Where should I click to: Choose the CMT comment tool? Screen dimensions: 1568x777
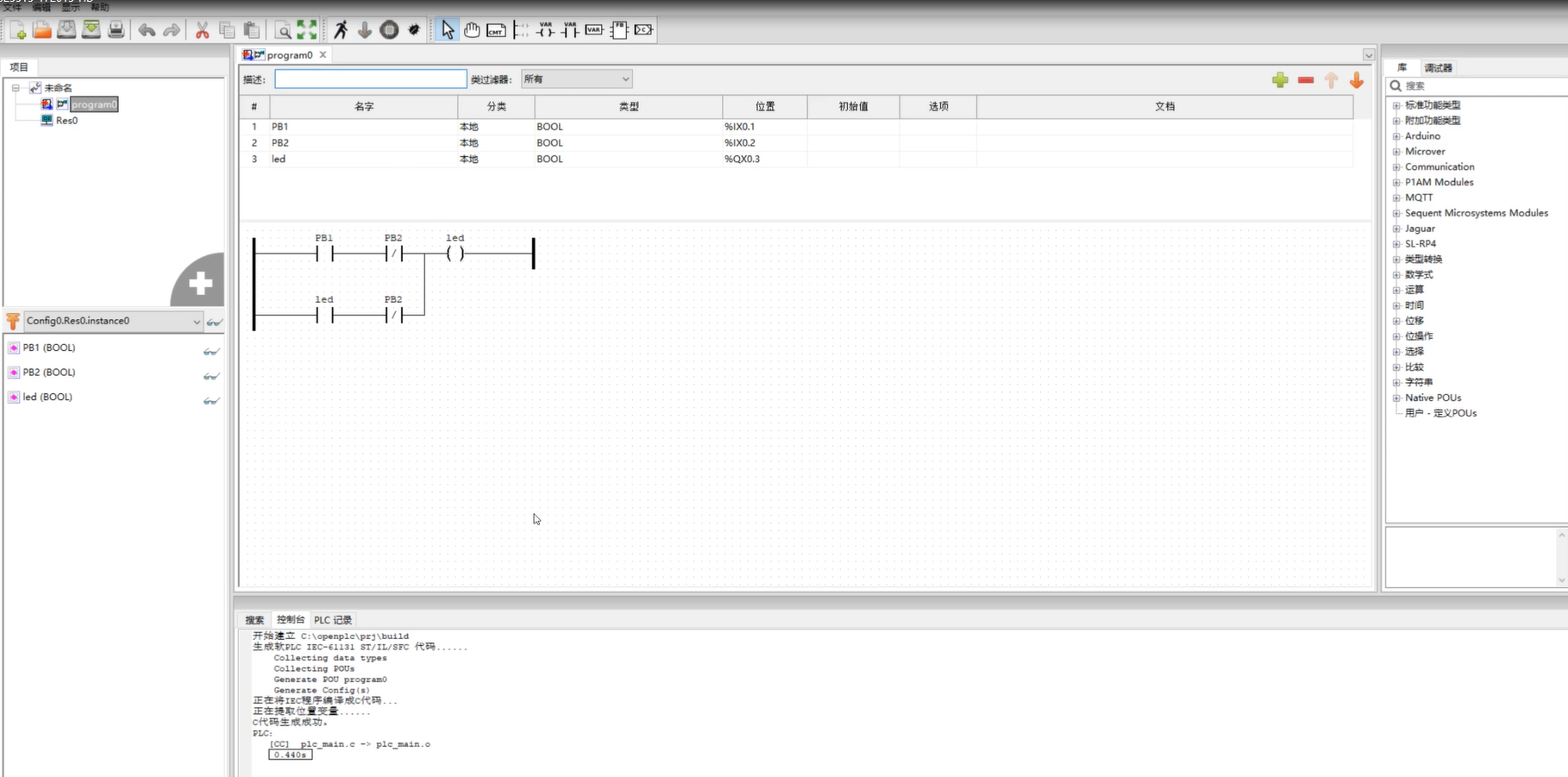click(x=496, y=30)
